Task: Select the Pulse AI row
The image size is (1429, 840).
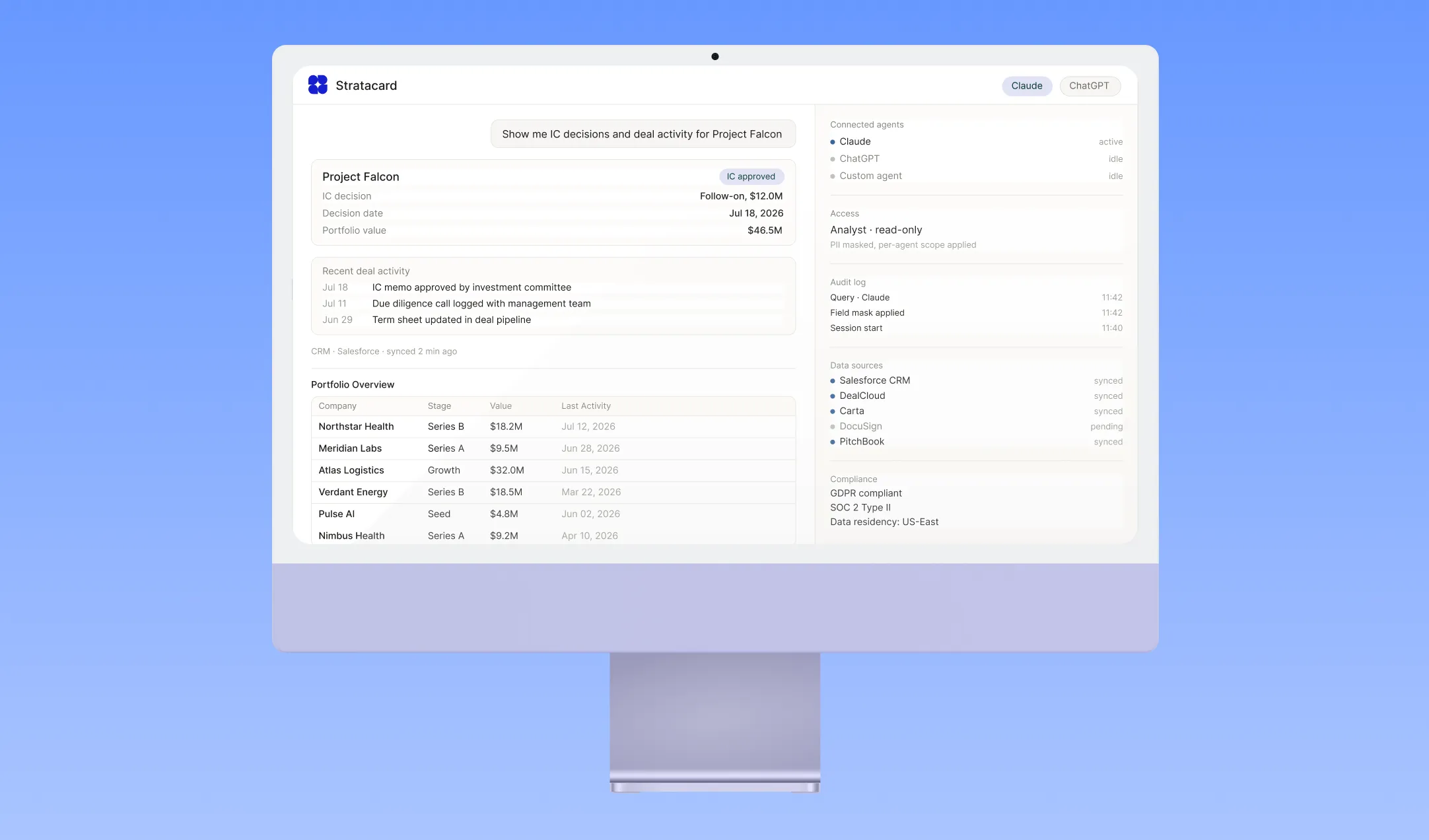Action: [x=553, y=514]
